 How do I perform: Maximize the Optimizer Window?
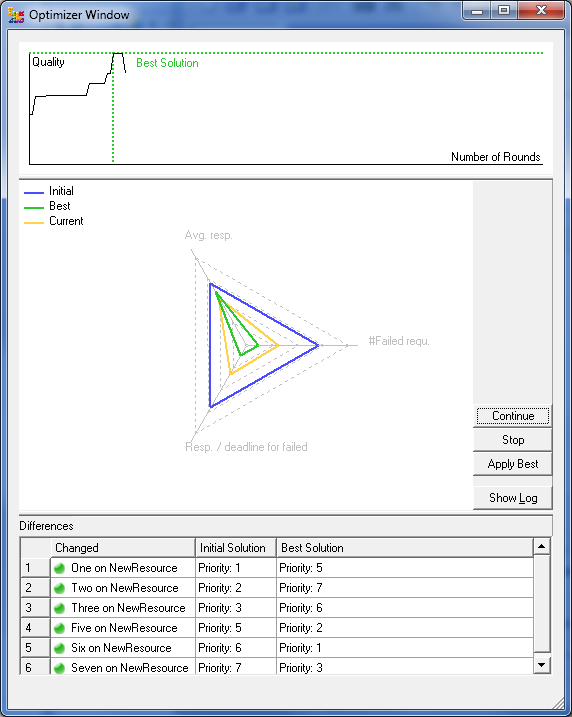[x=504, y=11]
